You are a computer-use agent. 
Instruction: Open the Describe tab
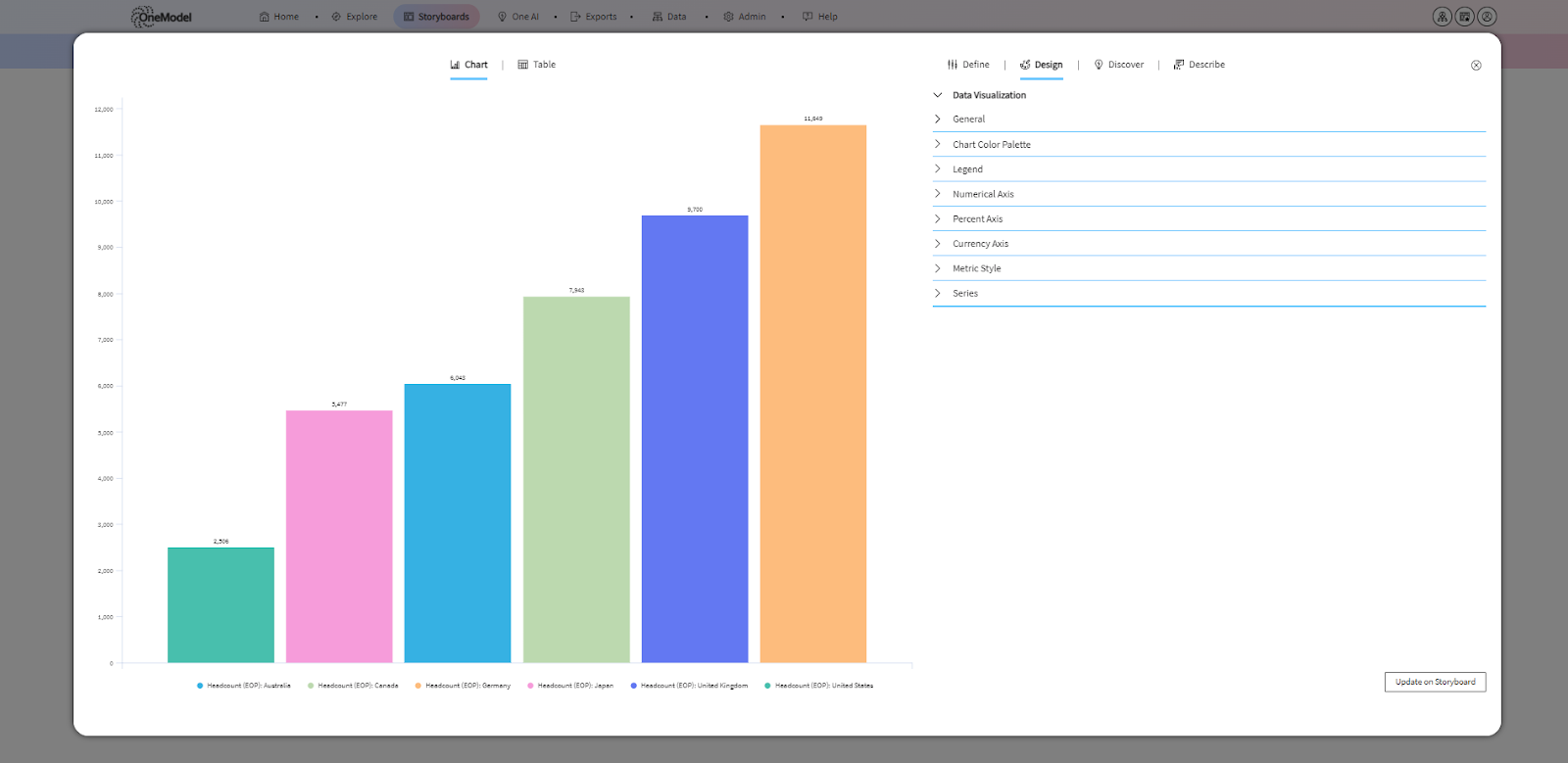pyautogui.click(x=1200, y=65)
